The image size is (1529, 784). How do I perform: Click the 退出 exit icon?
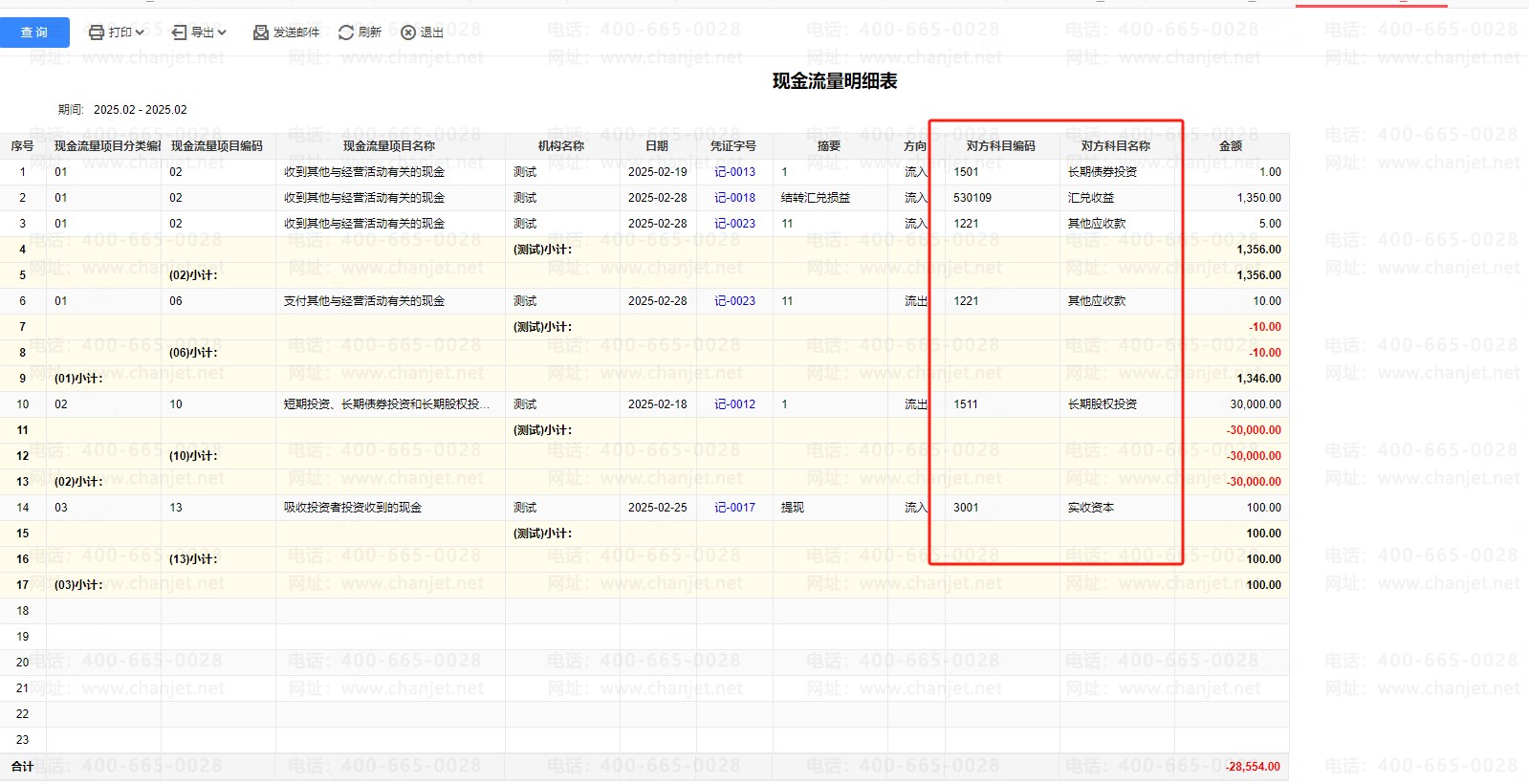tap(408, 33)
